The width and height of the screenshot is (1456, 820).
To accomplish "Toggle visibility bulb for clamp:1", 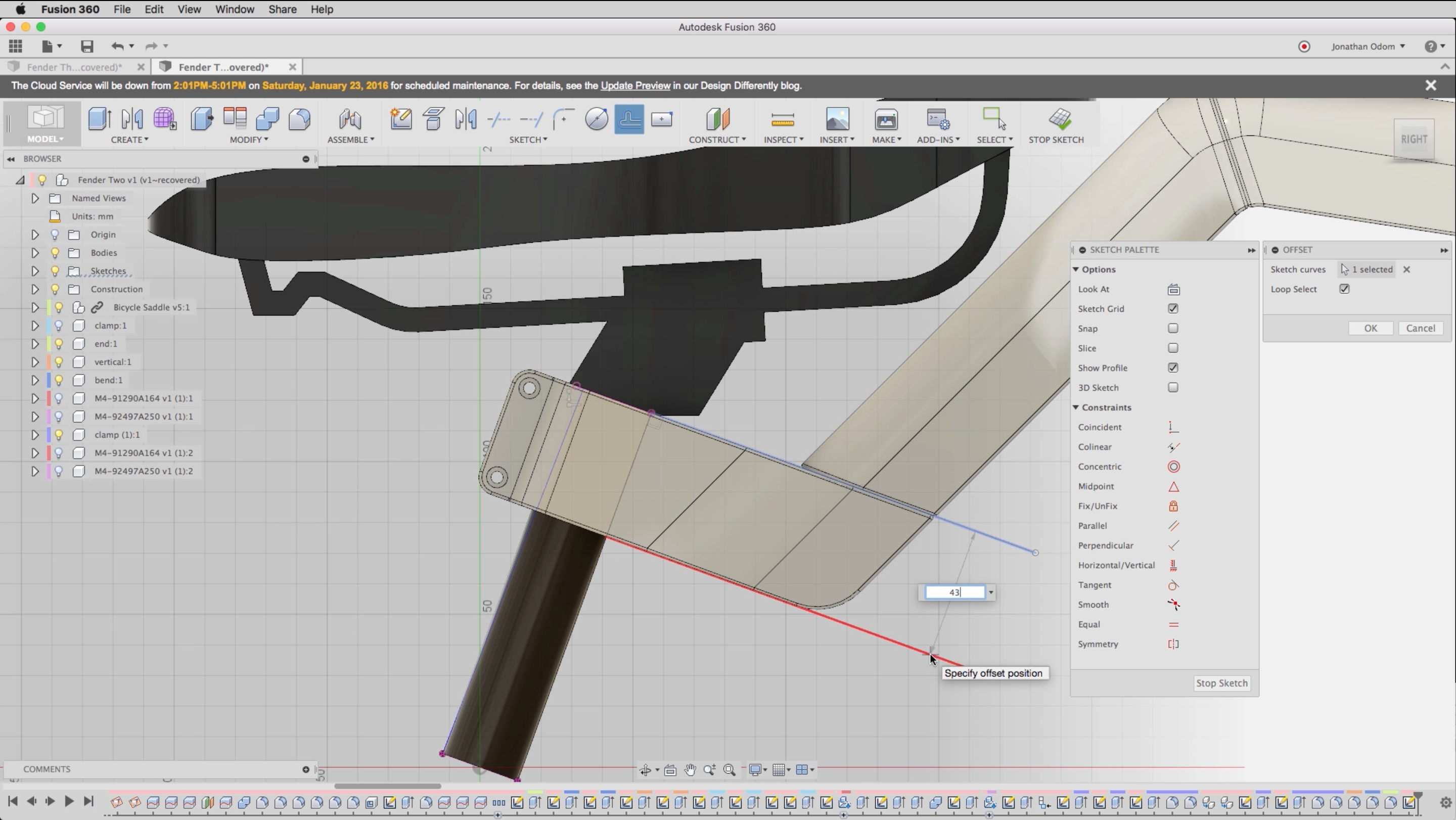I will 59,326.
